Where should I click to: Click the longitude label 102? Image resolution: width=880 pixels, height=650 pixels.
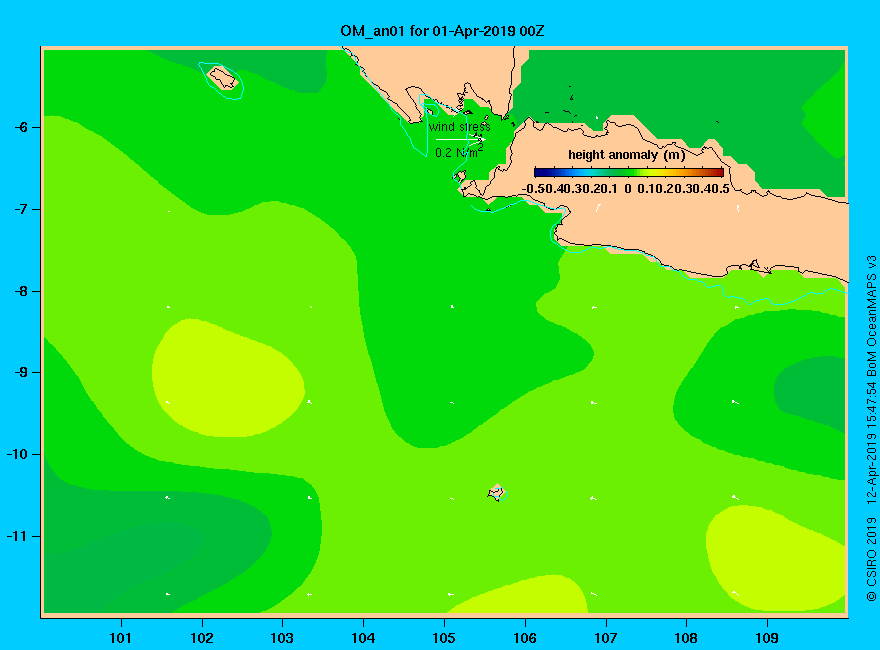point(201,638)
